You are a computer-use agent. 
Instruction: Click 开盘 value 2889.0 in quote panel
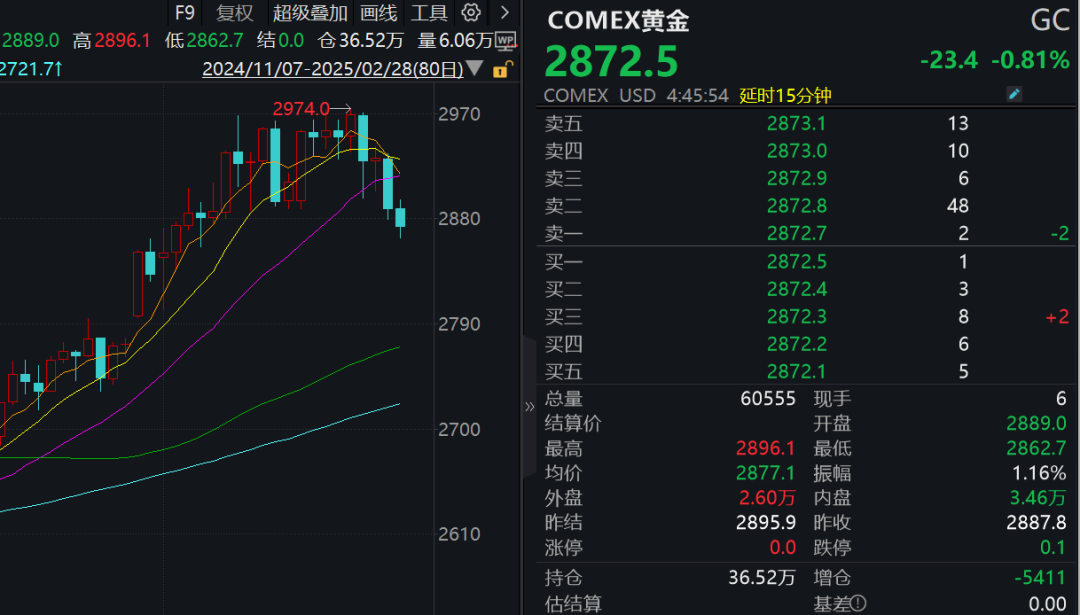[1036, 423]
